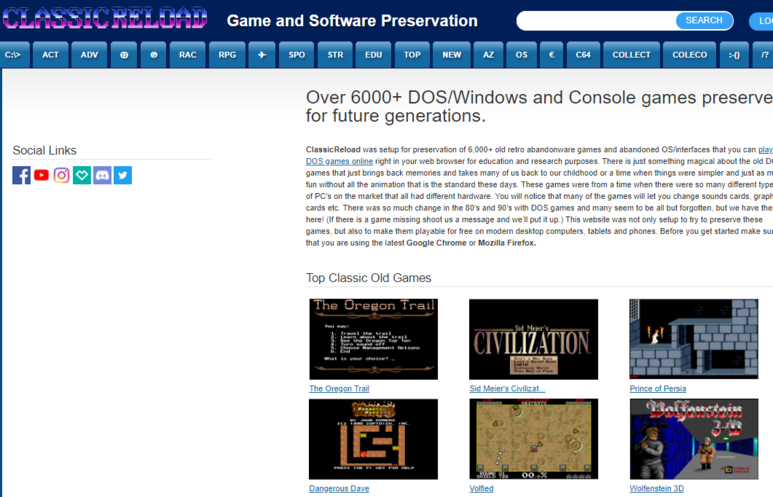Focus the search text field
773x497 pixels.
click(x=596, y=21)
